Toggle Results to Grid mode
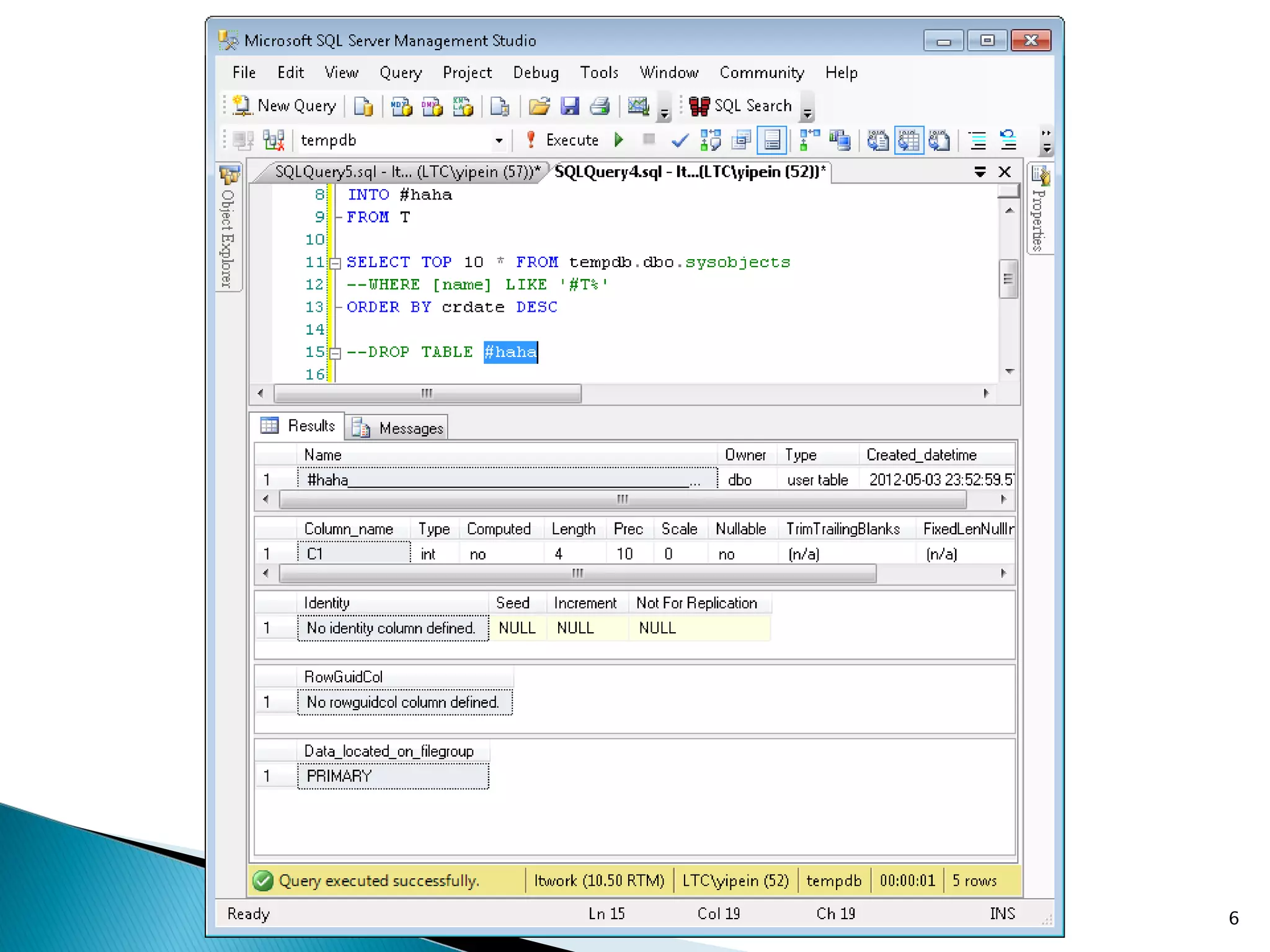The width and height of the screenshot is (1270, 952). pyautogui.click(x=908, y=141)
